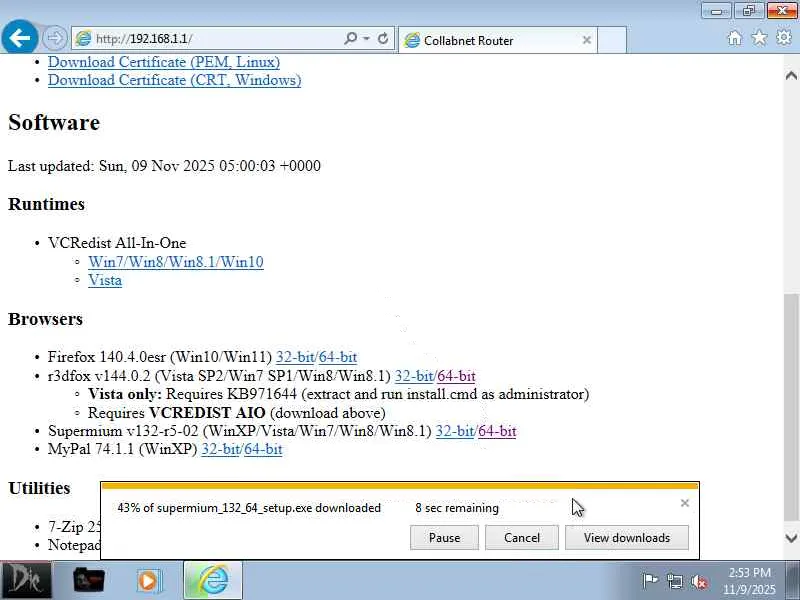Open the folder icon on taskbar
This screenshot has height=600, width=800.
[x=89, y=580]
